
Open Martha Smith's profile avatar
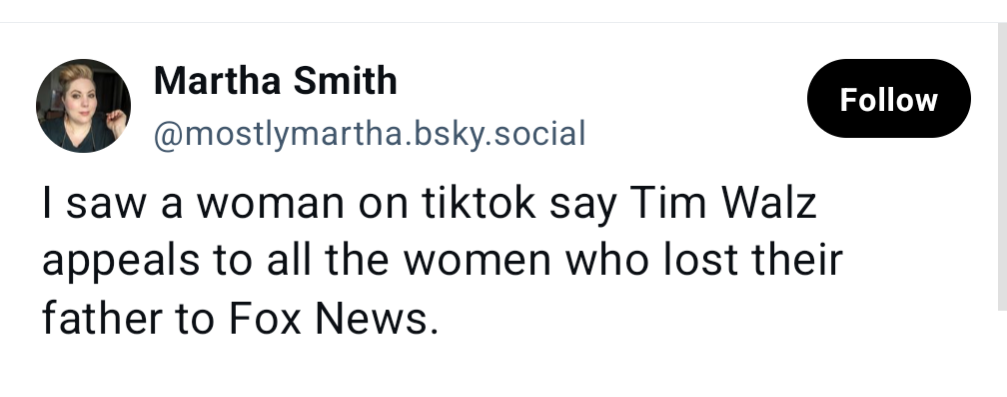click(x=83, y=106)
